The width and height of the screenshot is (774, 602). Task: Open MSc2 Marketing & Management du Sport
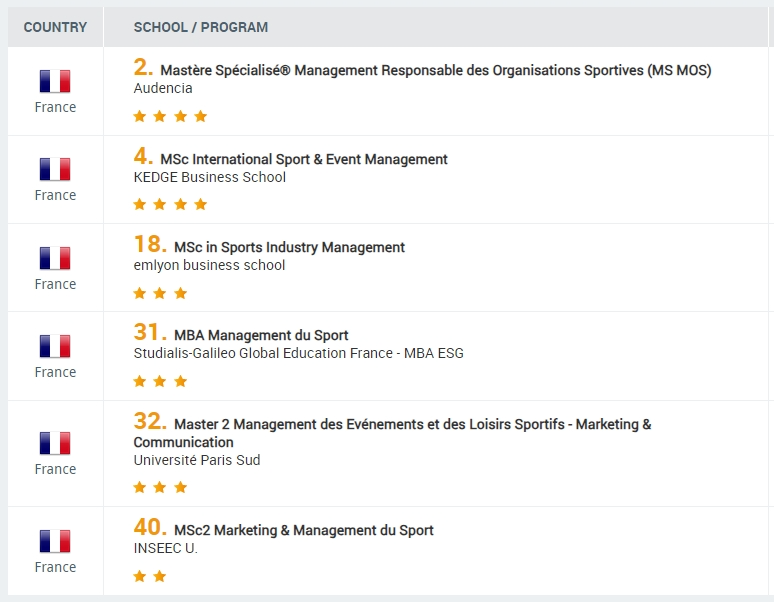coord(303,530)
